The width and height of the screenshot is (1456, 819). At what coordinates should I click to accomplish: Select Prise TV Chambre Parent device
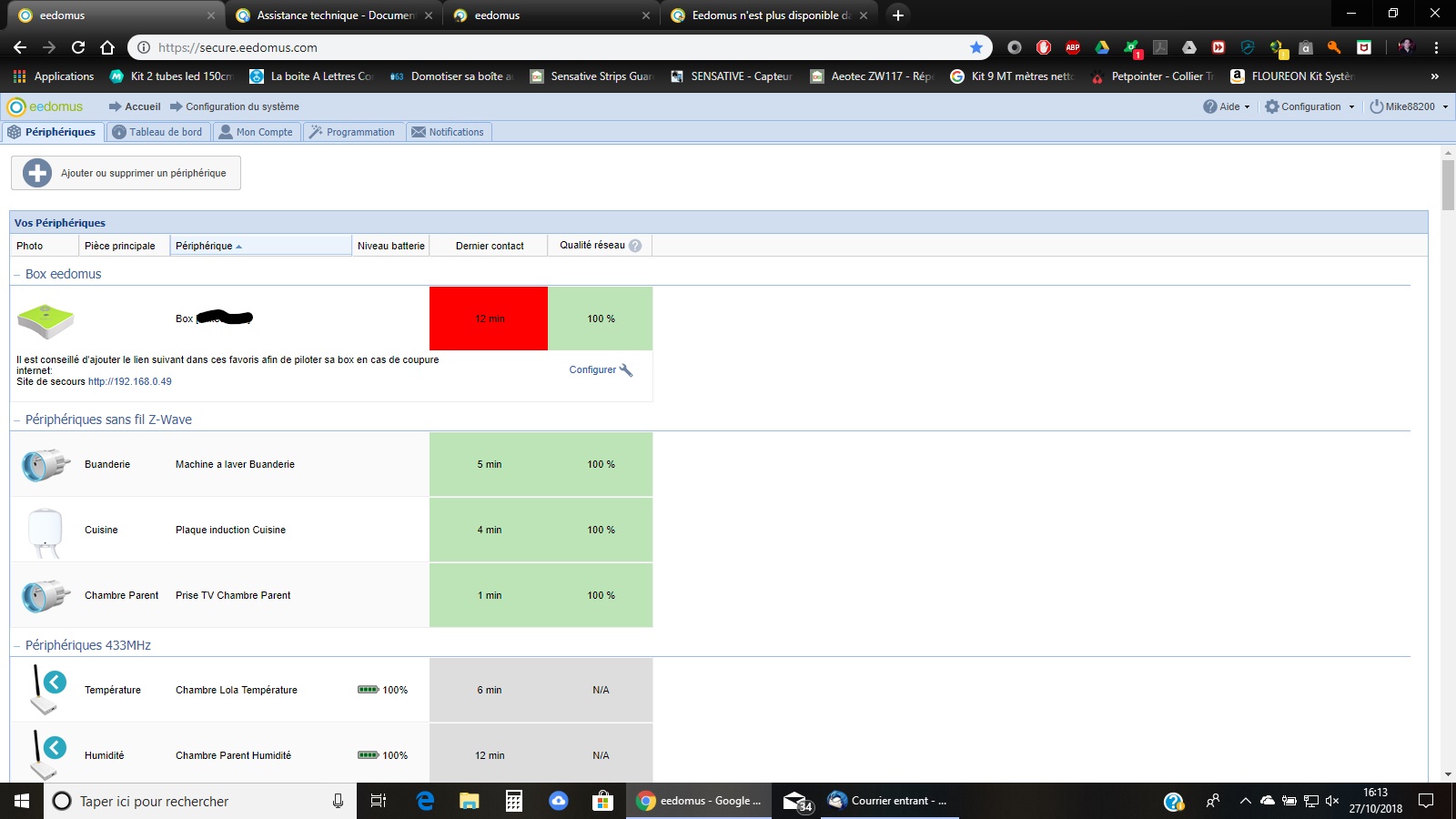pyautogui.click(x=233, y=595)
